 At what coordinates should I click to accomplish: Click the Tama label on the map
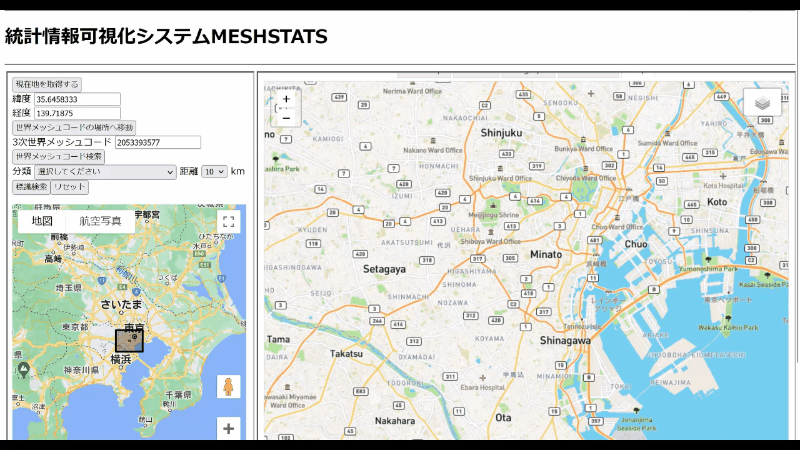click(278, 339)
